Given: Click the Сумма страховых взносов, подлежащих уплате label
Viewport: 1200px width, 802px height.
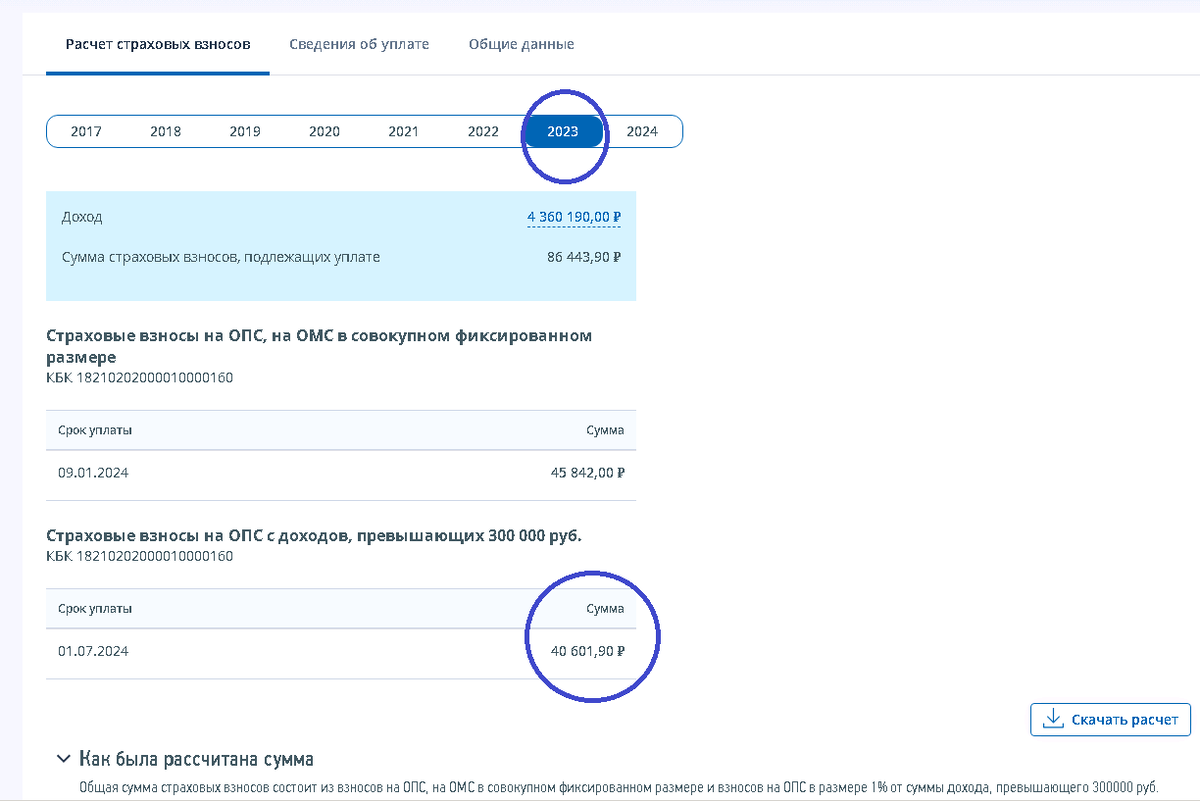Looking at the screenshot, I should click(x=221, y=257).
